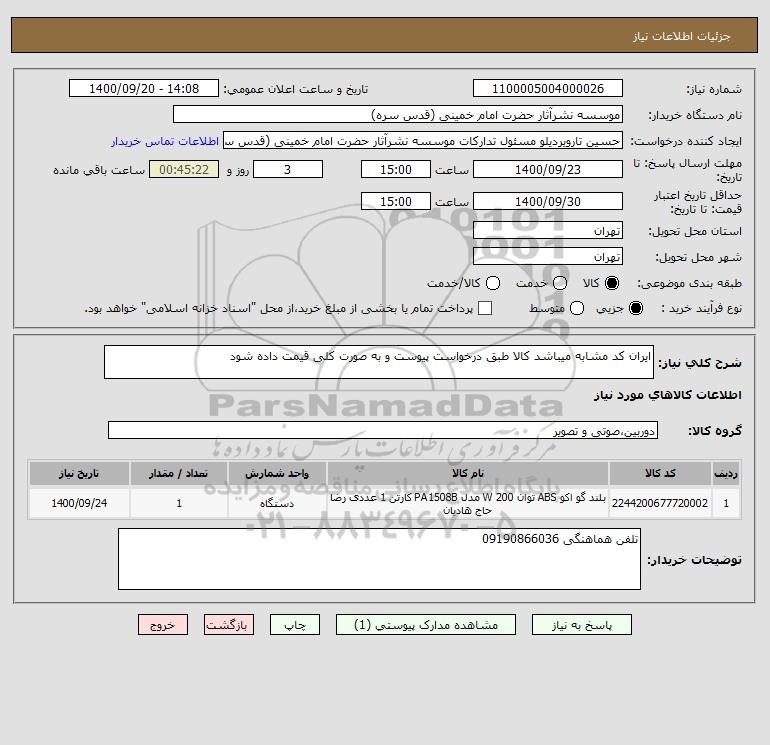Click the announcement date field 1400/09/20 - 14:08

pyautogui.click(x=144, y=88)
